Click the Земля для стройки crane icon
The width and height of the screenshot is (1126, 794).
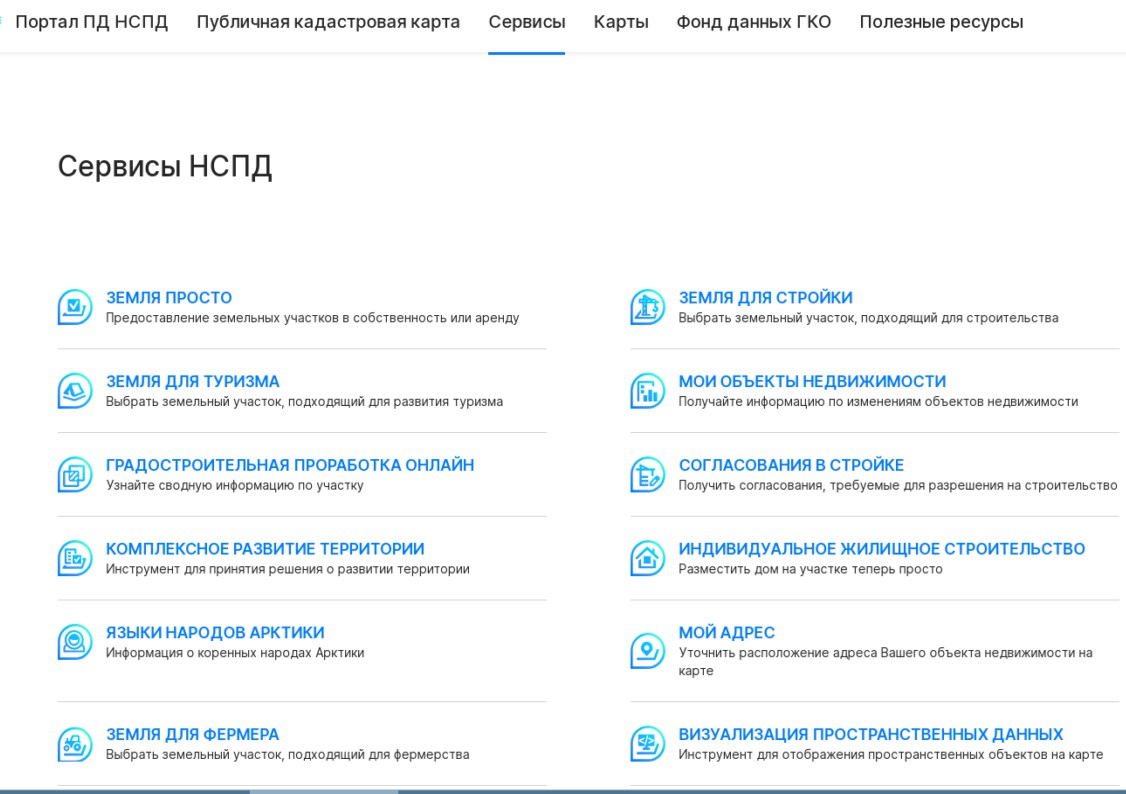(x=647, y=307)
